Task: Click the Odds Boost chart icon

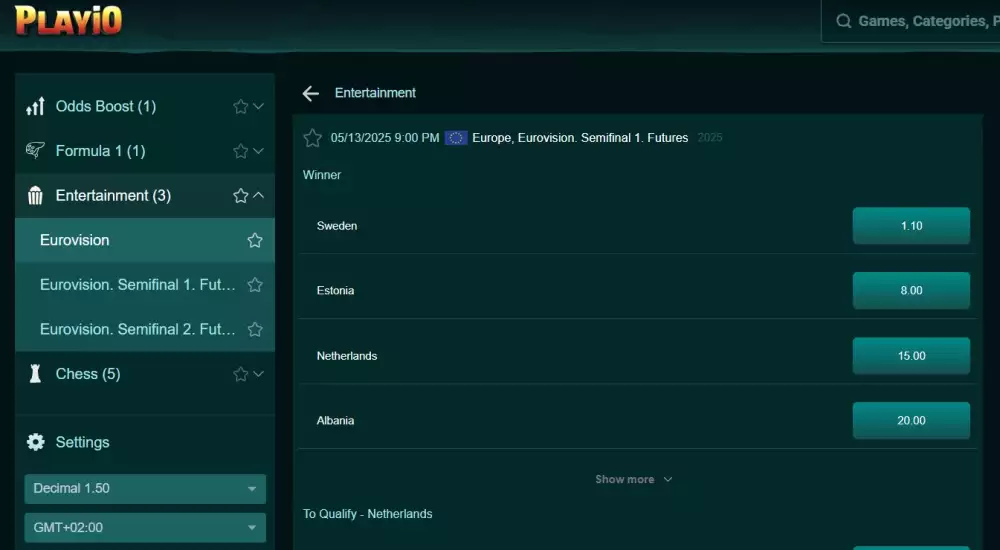Action: [35, 106]
